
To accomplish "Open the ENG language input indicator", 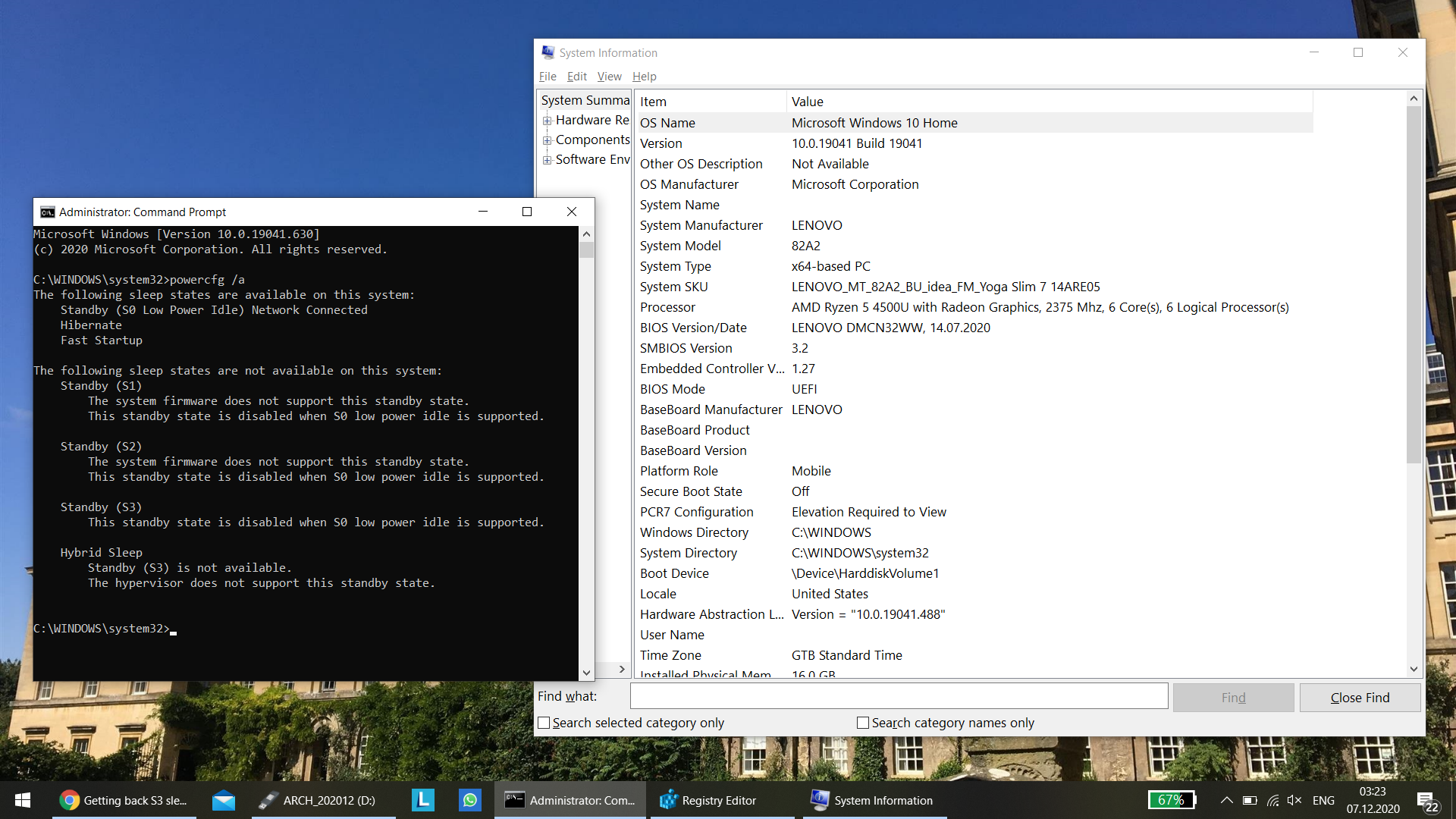I will (x=1323, y=800).
